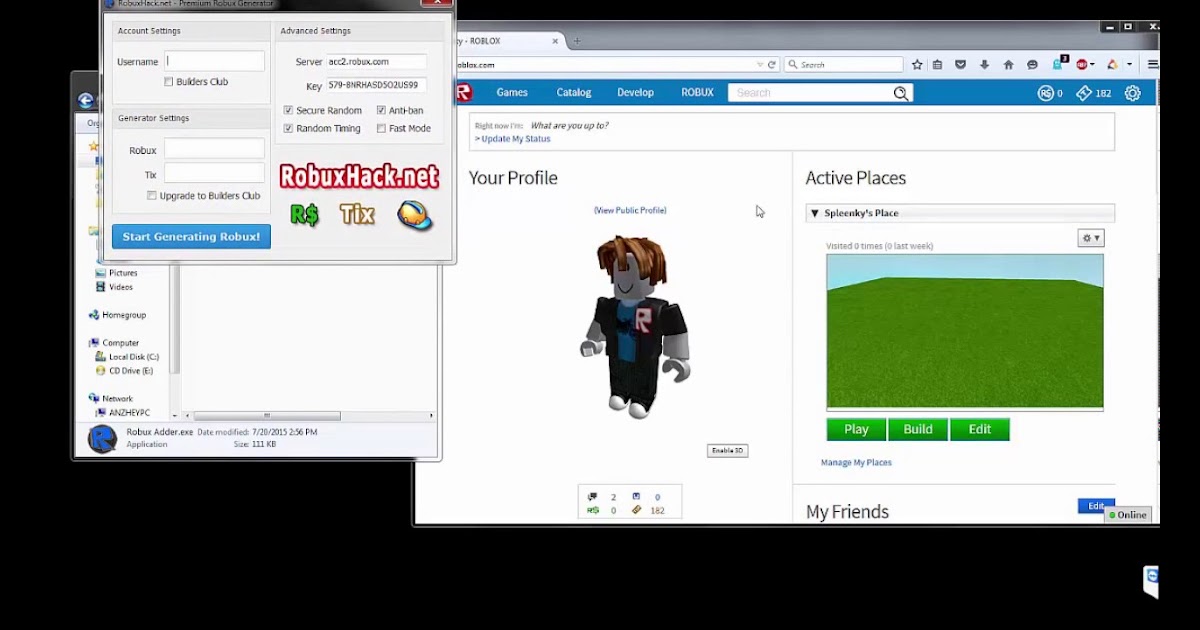This screenshot has height=630, width=1200.
Task: Open the Manage My Places link
Action: coord(856,462)
